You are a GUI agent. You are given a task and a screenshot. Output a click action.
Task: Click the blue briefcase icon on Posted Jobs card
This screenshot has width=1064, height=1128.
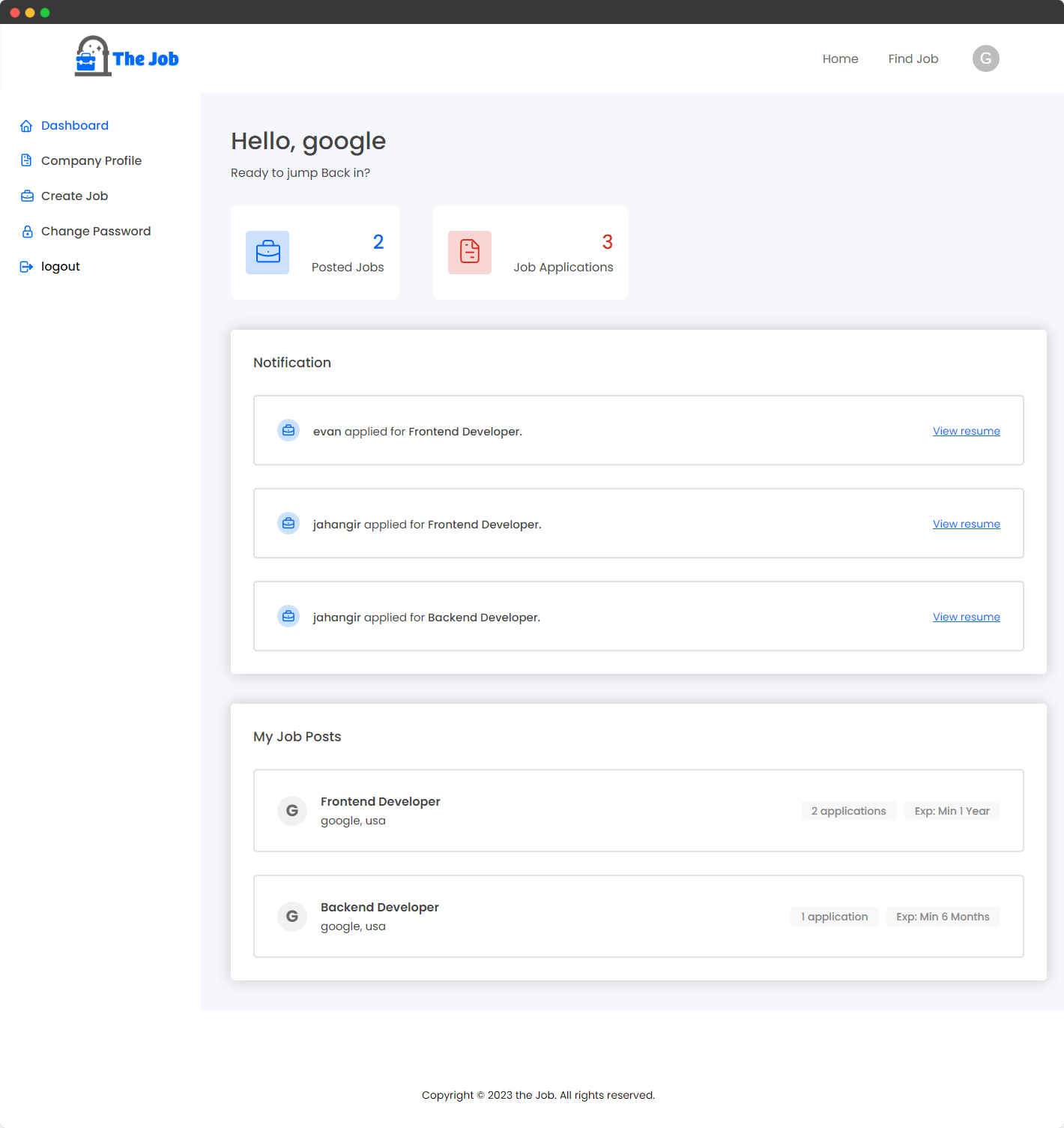point(267,253)
